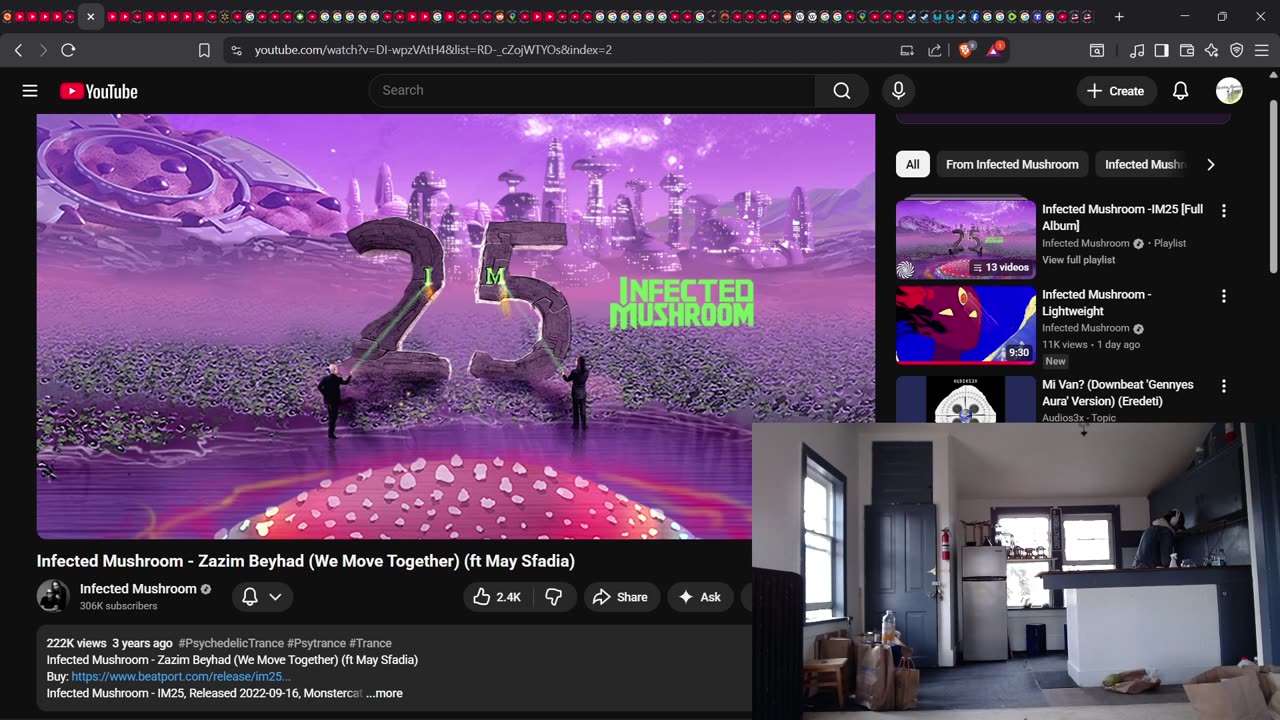The width and height of the screenshot is (1280, 720).
Task: Click the #PsychedelicTrance hashtag
Action: pyautogui.click(x=231, y=643)
